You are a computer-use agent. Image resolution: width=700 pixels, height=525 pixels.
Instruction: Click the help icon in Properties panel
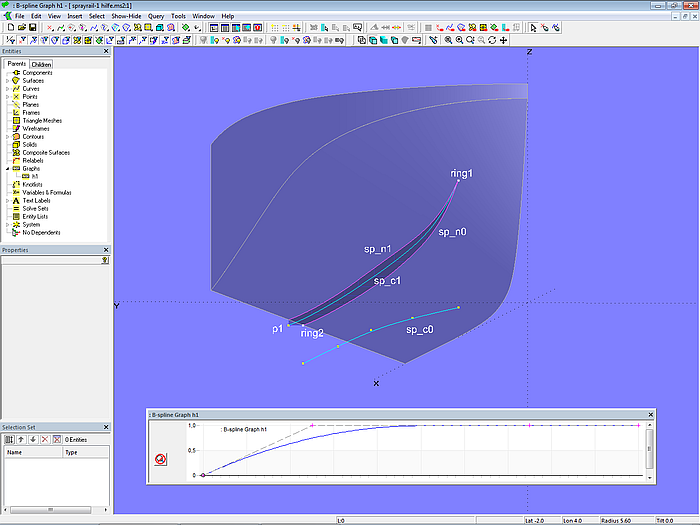[x=104, y=260]
